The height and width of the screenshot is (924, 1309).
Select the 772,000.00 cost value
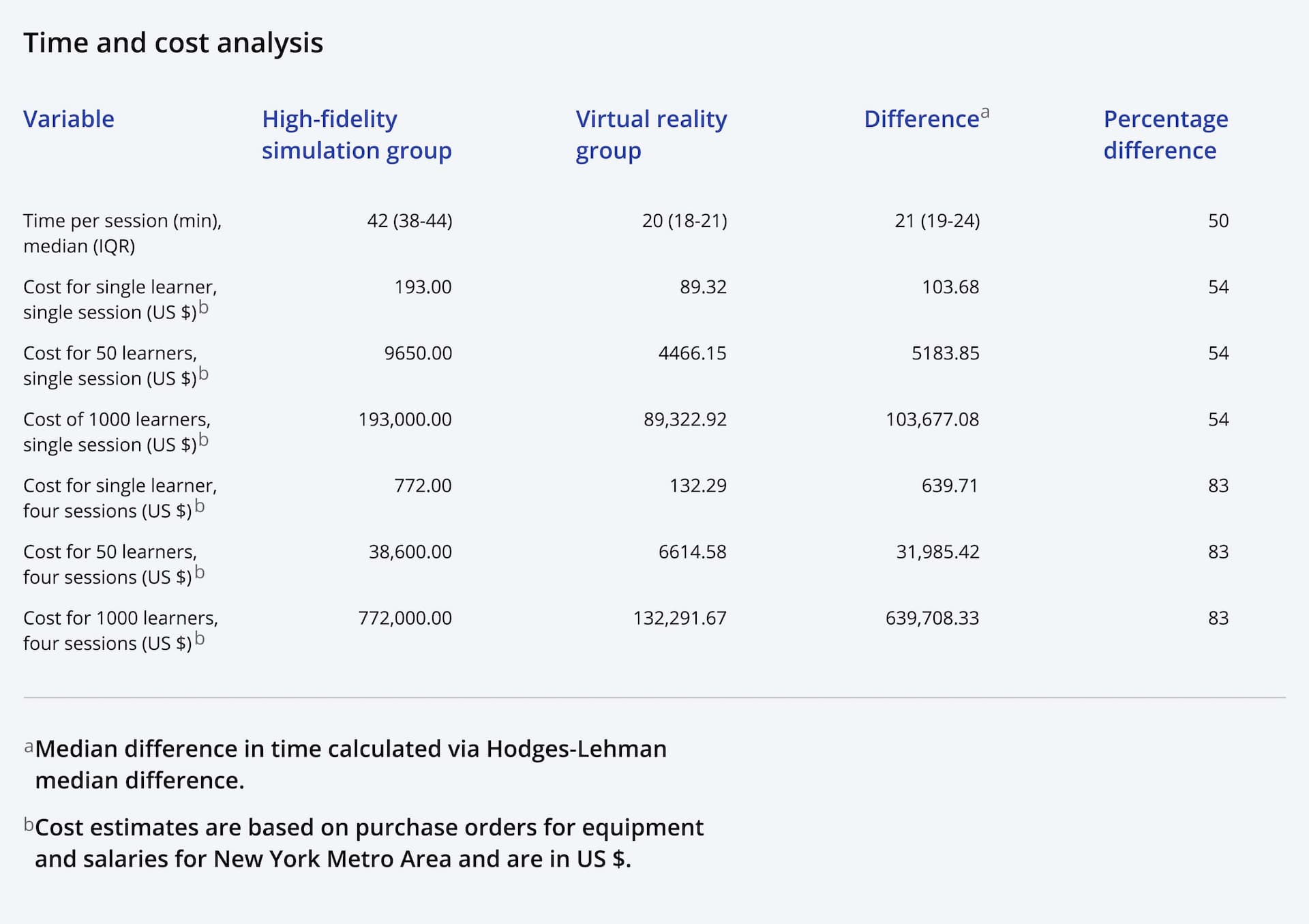pos(405,618)
